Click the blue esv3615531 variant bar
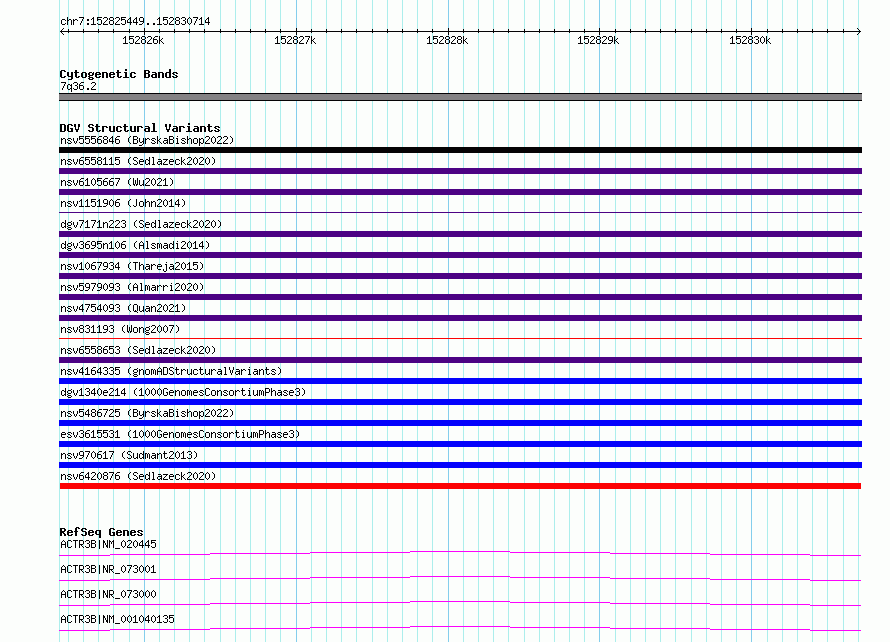890x642 pixels. (x=460, y=444)
